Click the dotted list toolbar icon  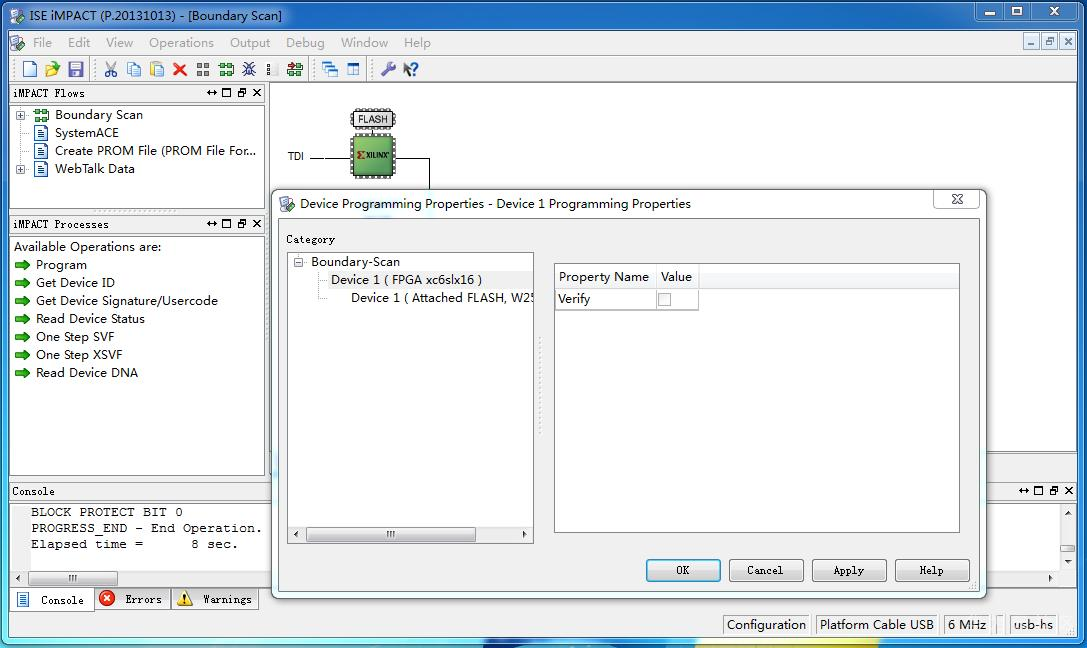tap(272, 69)
